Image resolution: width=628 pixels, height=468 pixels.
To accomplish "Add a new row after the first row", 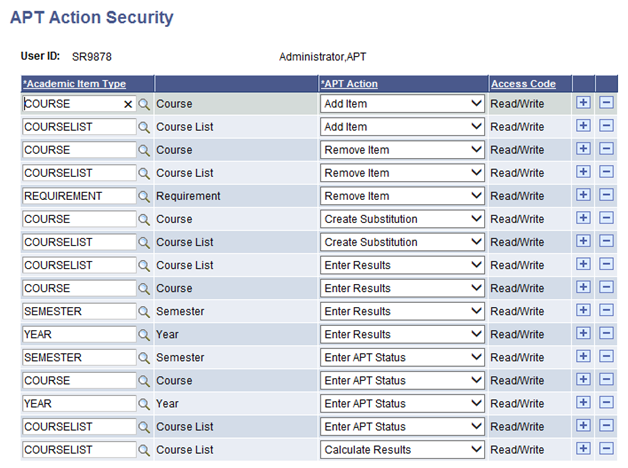I will coord(584,103).
